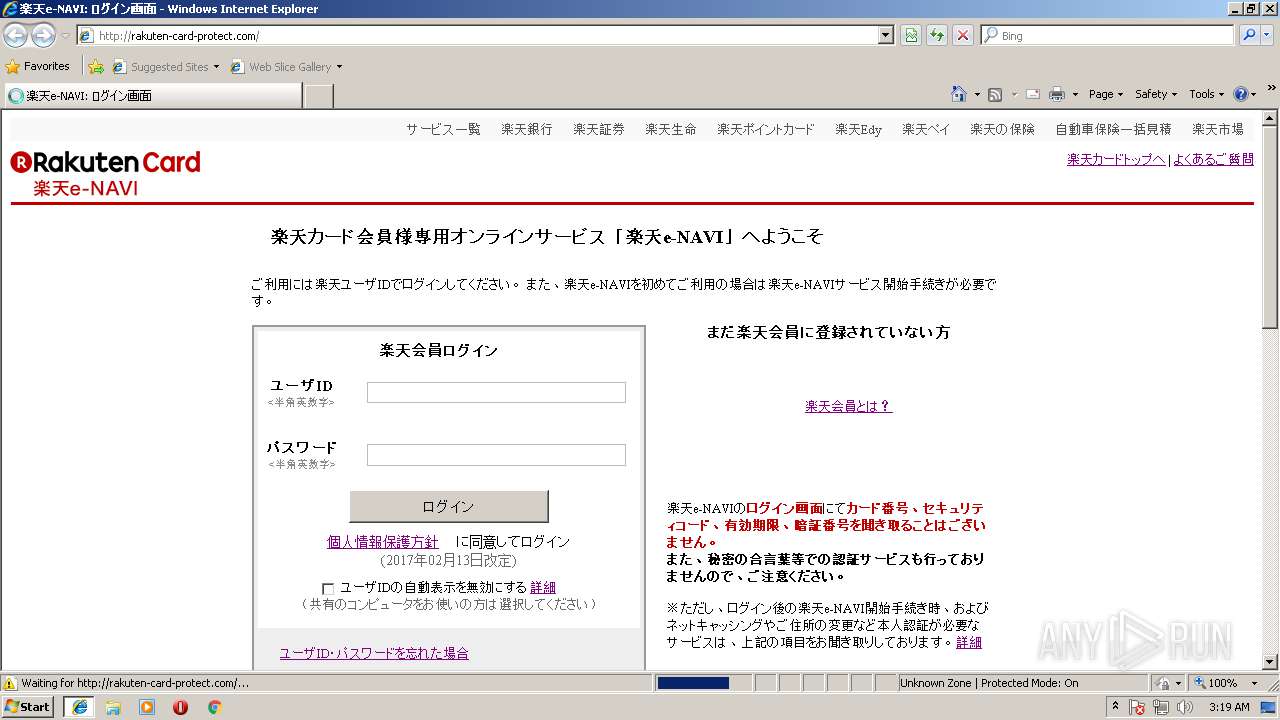Click the Stop loading red X icon
This screenshot has width=1280, height=720.
[x=962, y=35]
